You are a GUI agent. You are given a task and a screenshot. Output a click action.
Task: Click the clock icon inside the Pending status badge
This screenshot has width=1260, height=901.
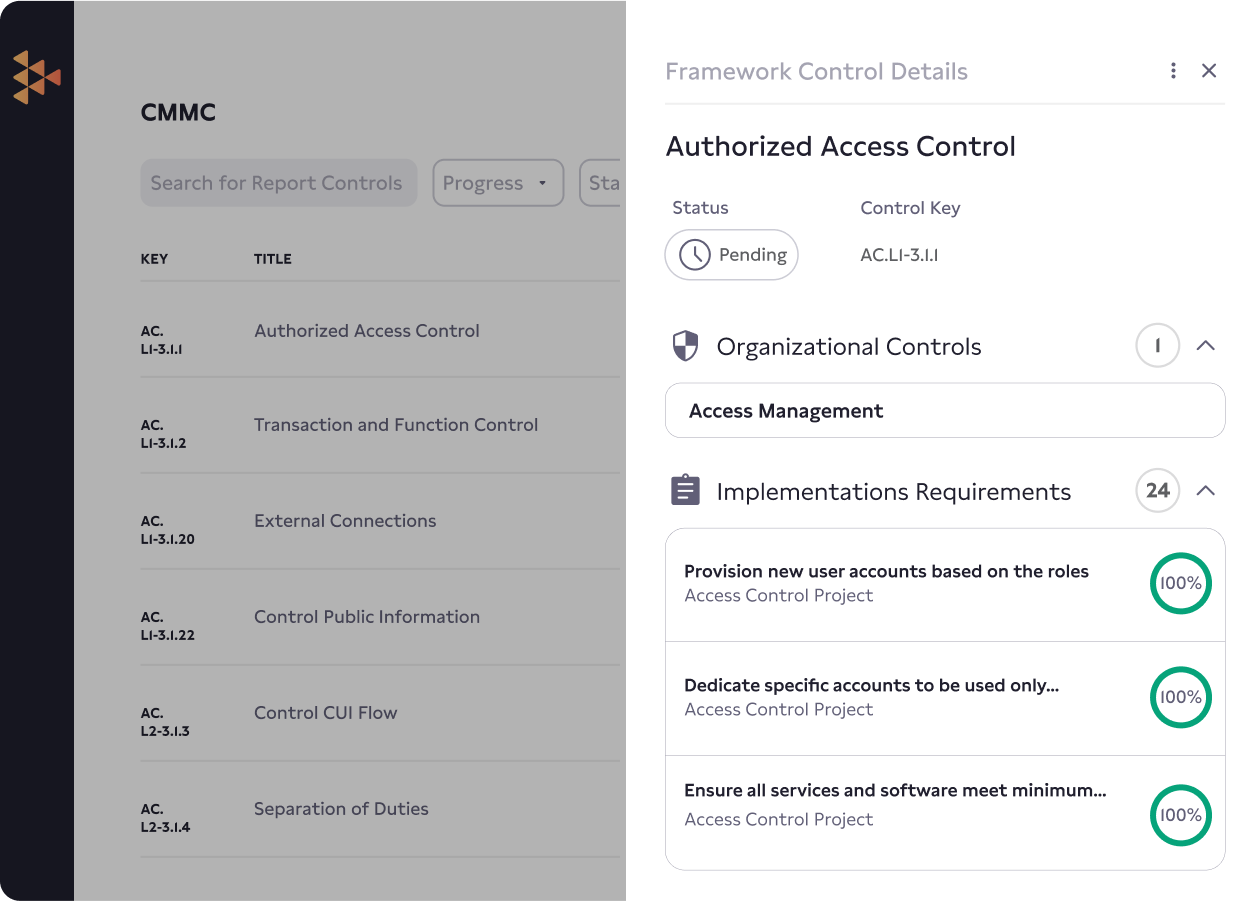point(699,255)
